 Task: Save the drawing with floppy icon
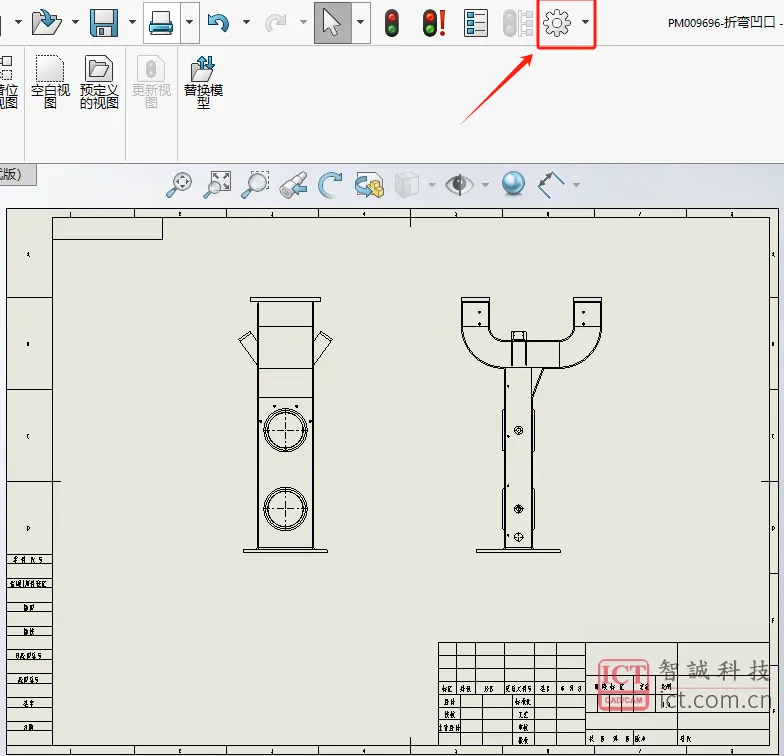click(104, 22)
